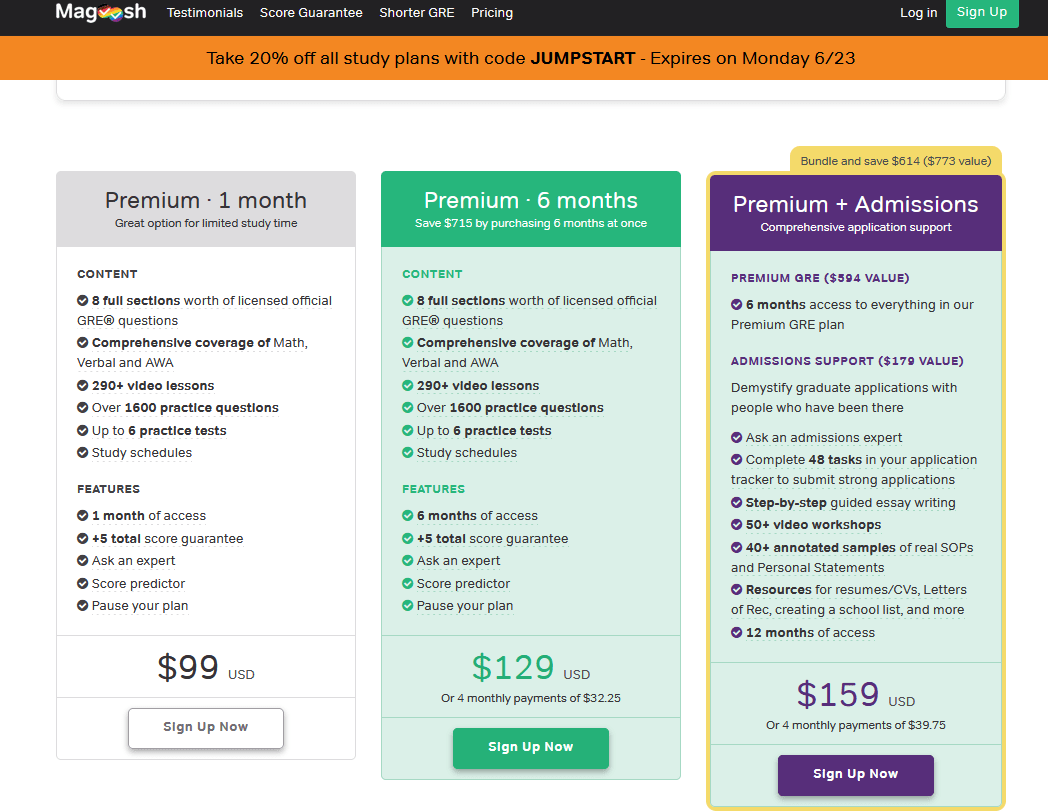The width and height of the screenshot is (1048, 812).
Task: Click checkmark icon beside Ask an admissions expert
Action: pos(737,437)
